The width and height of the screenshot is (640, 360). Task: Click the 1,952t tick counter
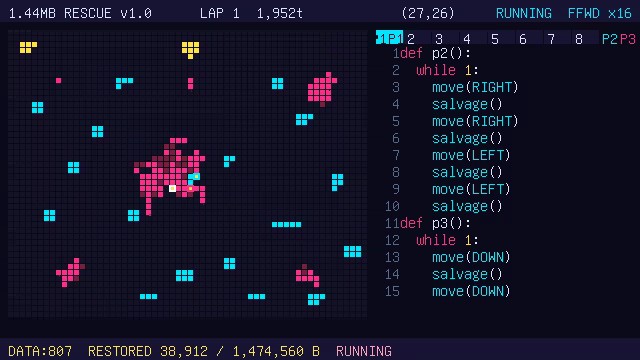[x=280, y=13]
